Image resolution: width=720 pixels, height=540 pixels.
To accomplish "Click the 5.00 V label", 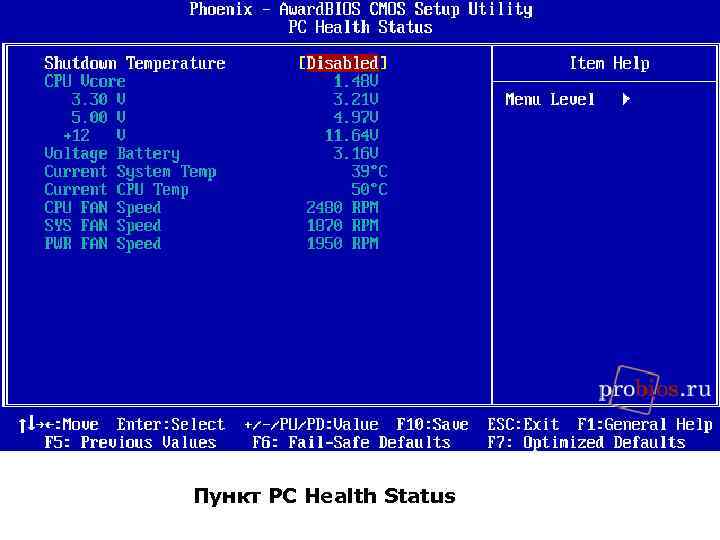I will coord(98,117).
